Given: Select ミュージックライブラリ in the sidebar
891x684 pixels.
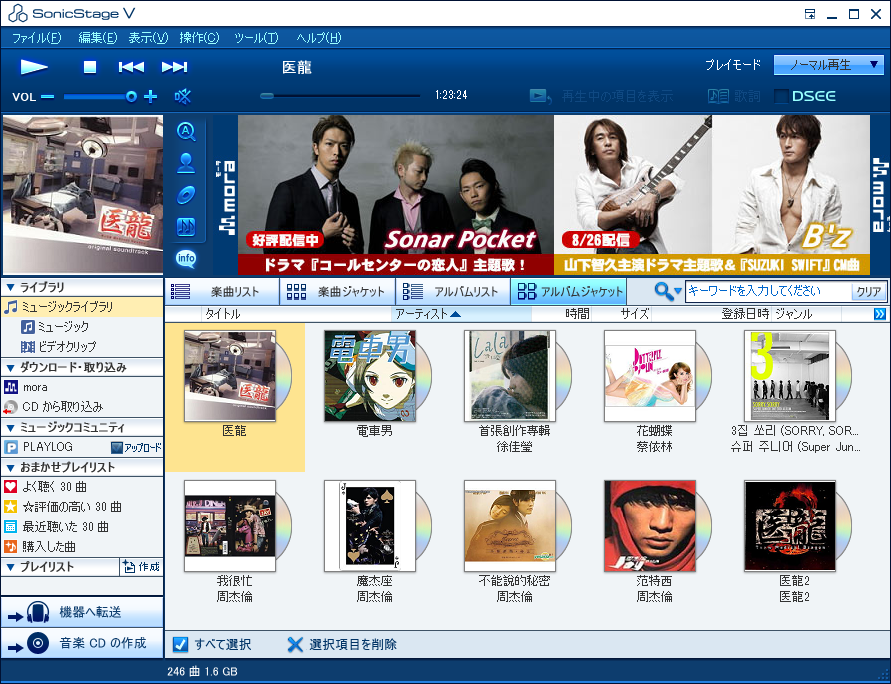Looking at the screenshot, I should 82,307.
